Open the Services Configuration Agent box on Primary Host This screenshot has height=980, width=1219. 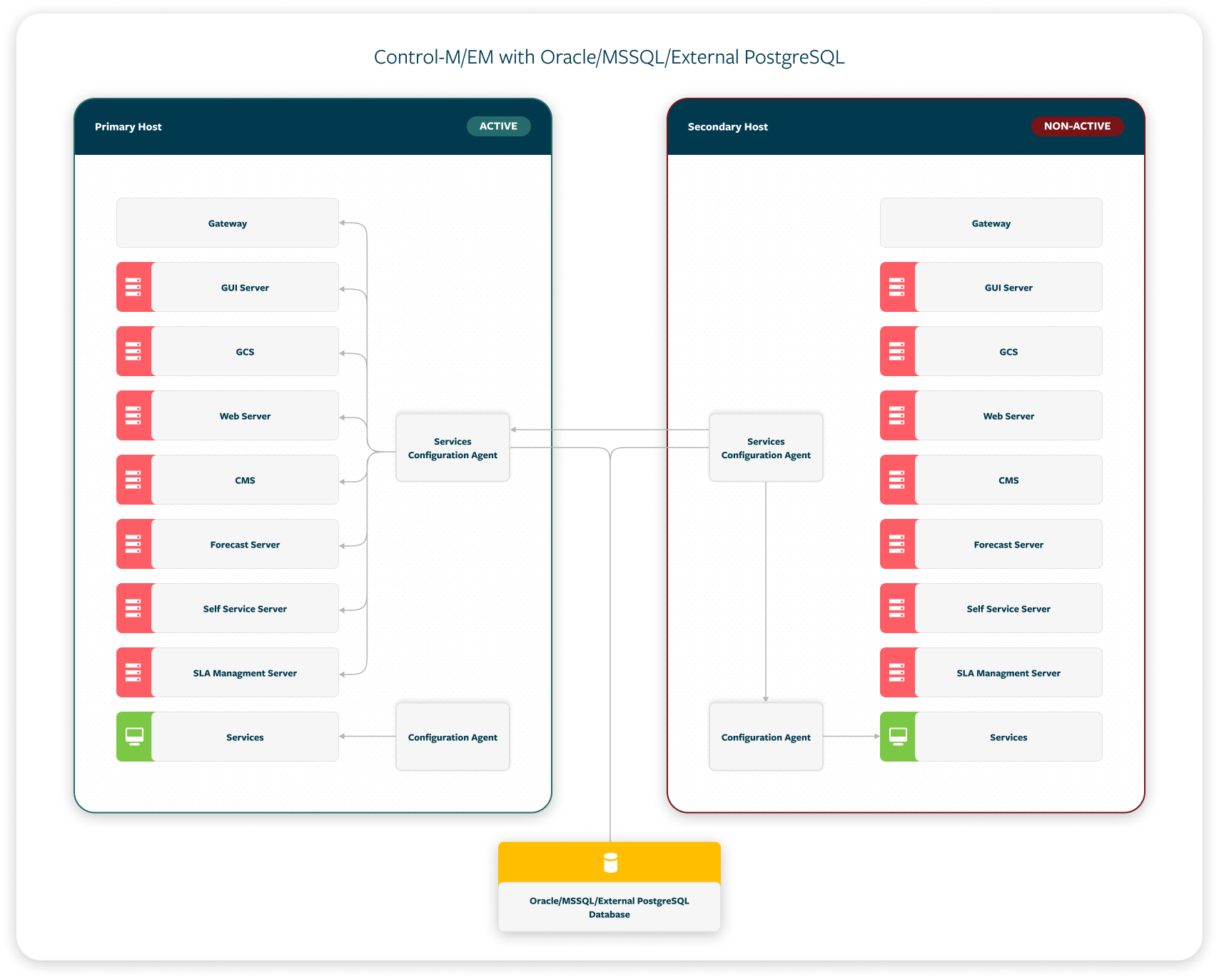(x=452, y=448)
